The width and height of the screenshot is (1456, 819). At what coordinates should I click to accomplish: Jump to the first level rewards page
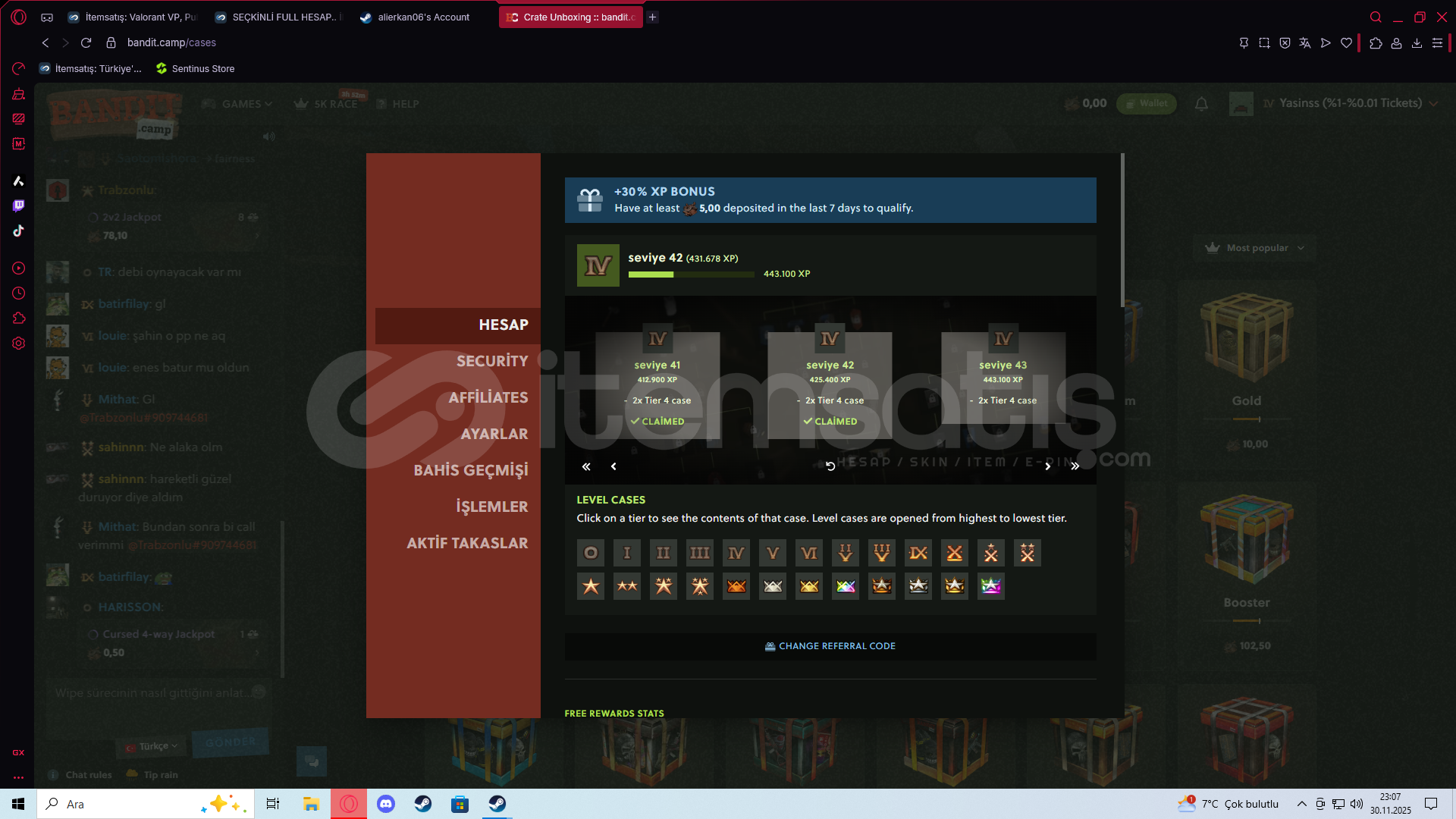point(586,466)
